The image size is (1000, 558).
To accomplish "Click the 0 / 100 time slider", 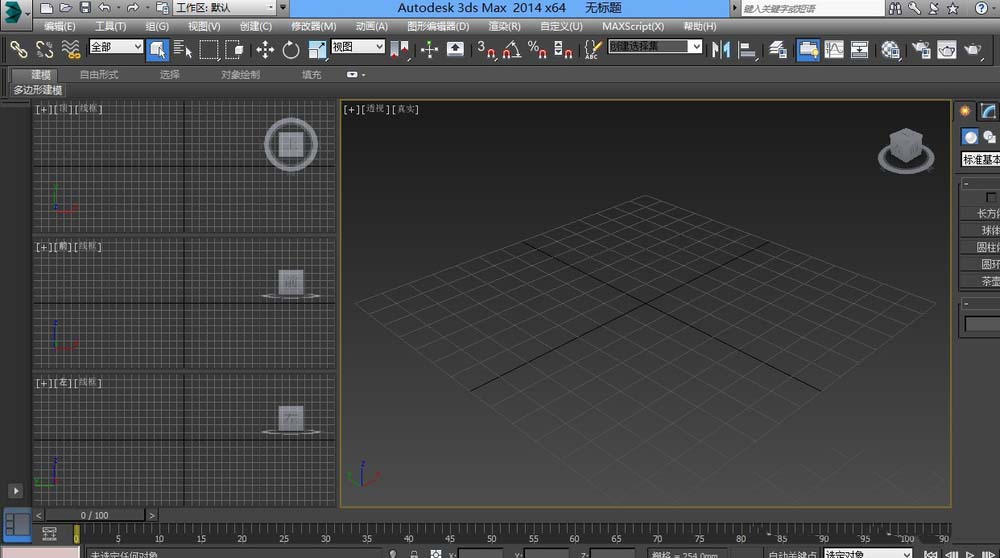I will (x=95, y=515).
